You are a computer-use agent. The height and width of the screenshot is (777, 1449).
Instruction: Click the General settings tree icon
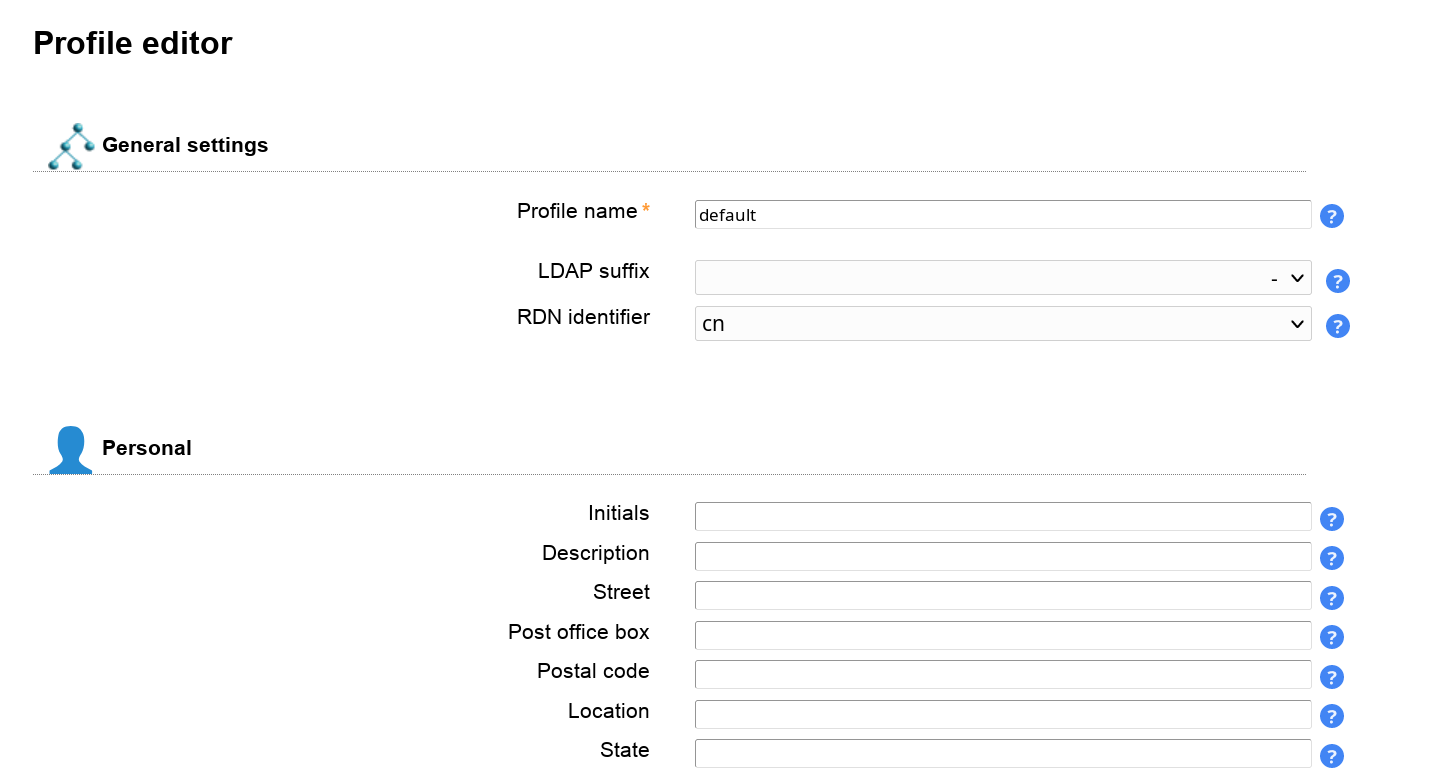[70, 146]
